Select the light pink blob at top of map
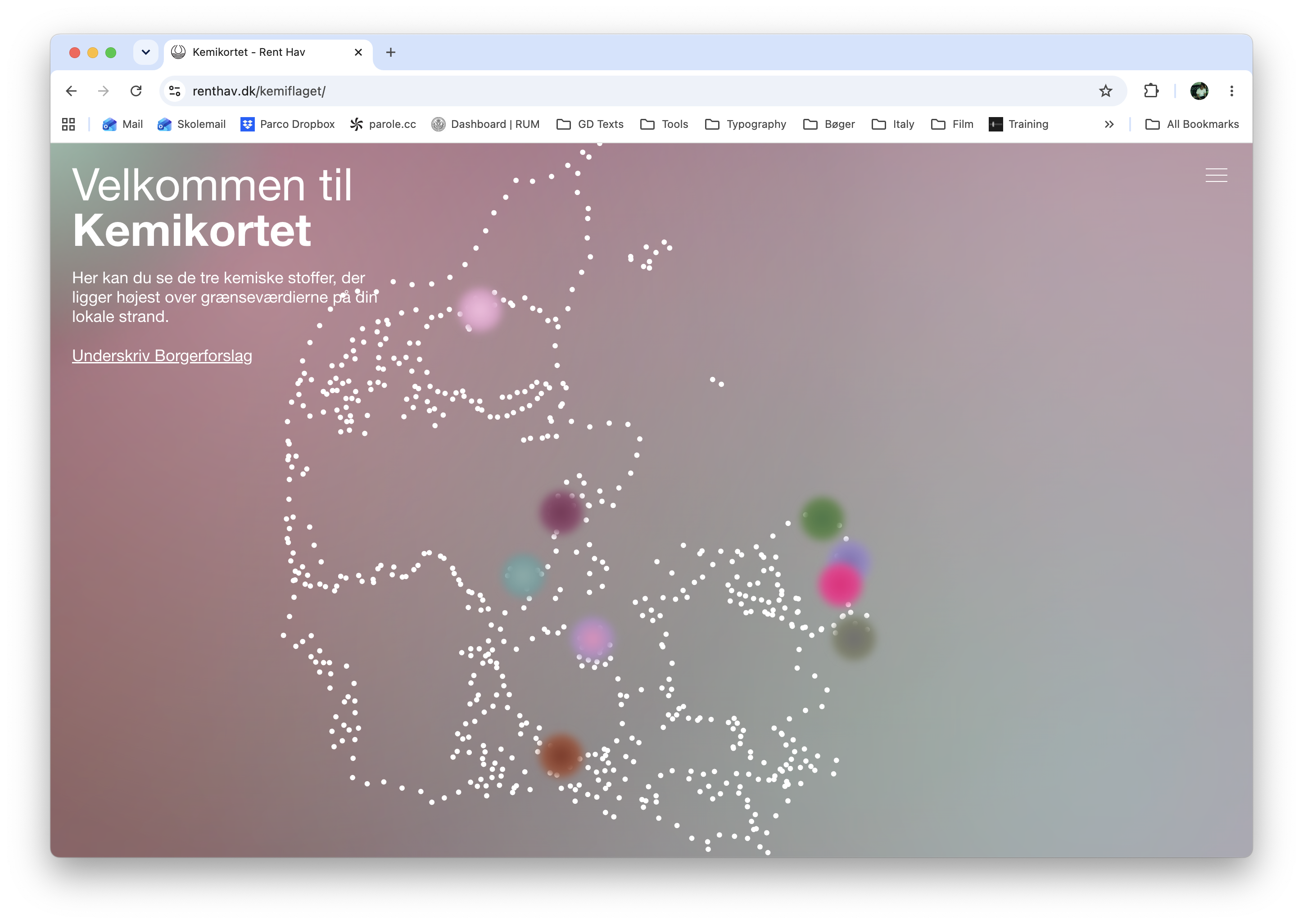This screenshot has width=1303, height=924. pos(480,310)
